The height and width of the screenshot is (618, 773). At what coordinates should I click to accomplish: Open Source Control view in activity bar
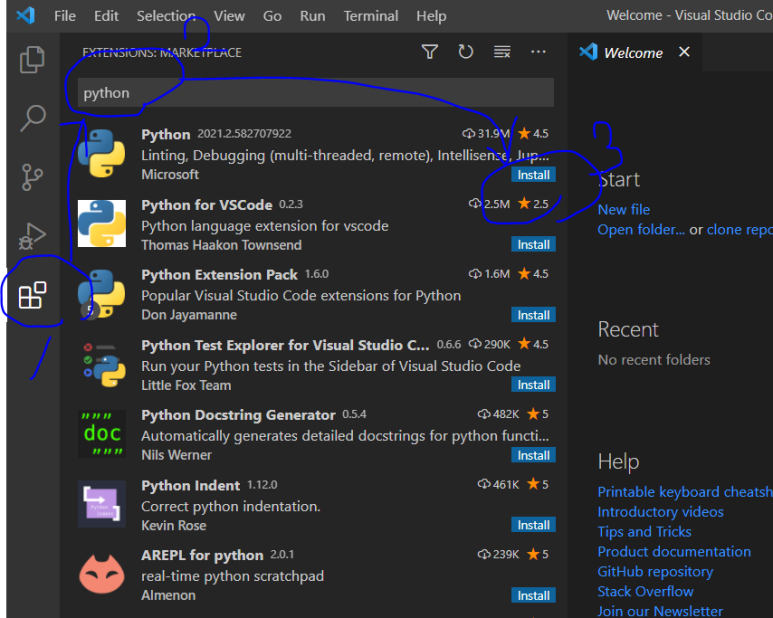(33, 177)
